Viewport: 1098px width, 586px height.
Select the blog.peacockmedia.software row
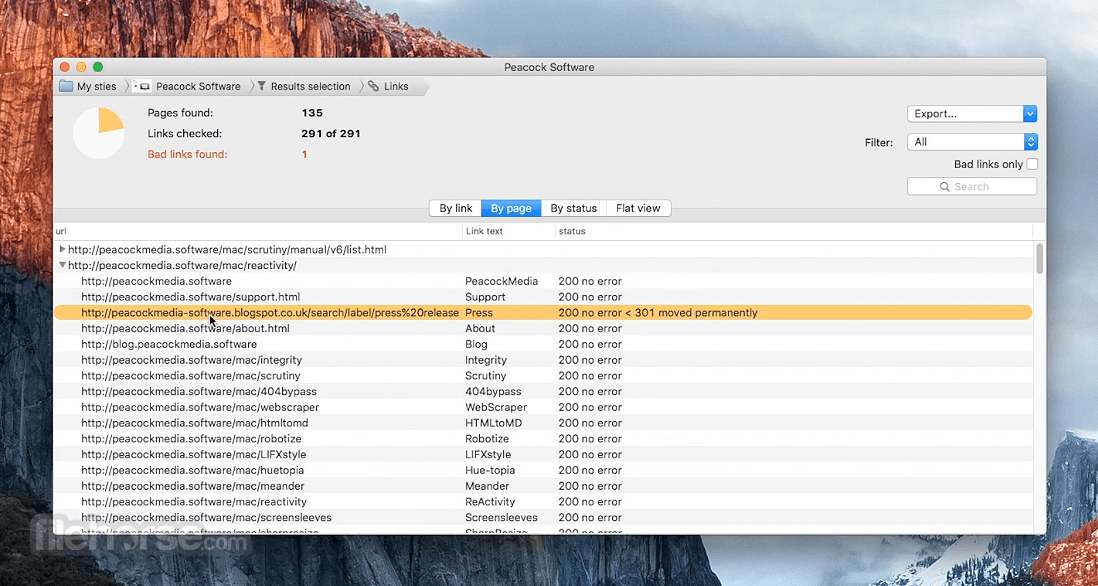543,344
